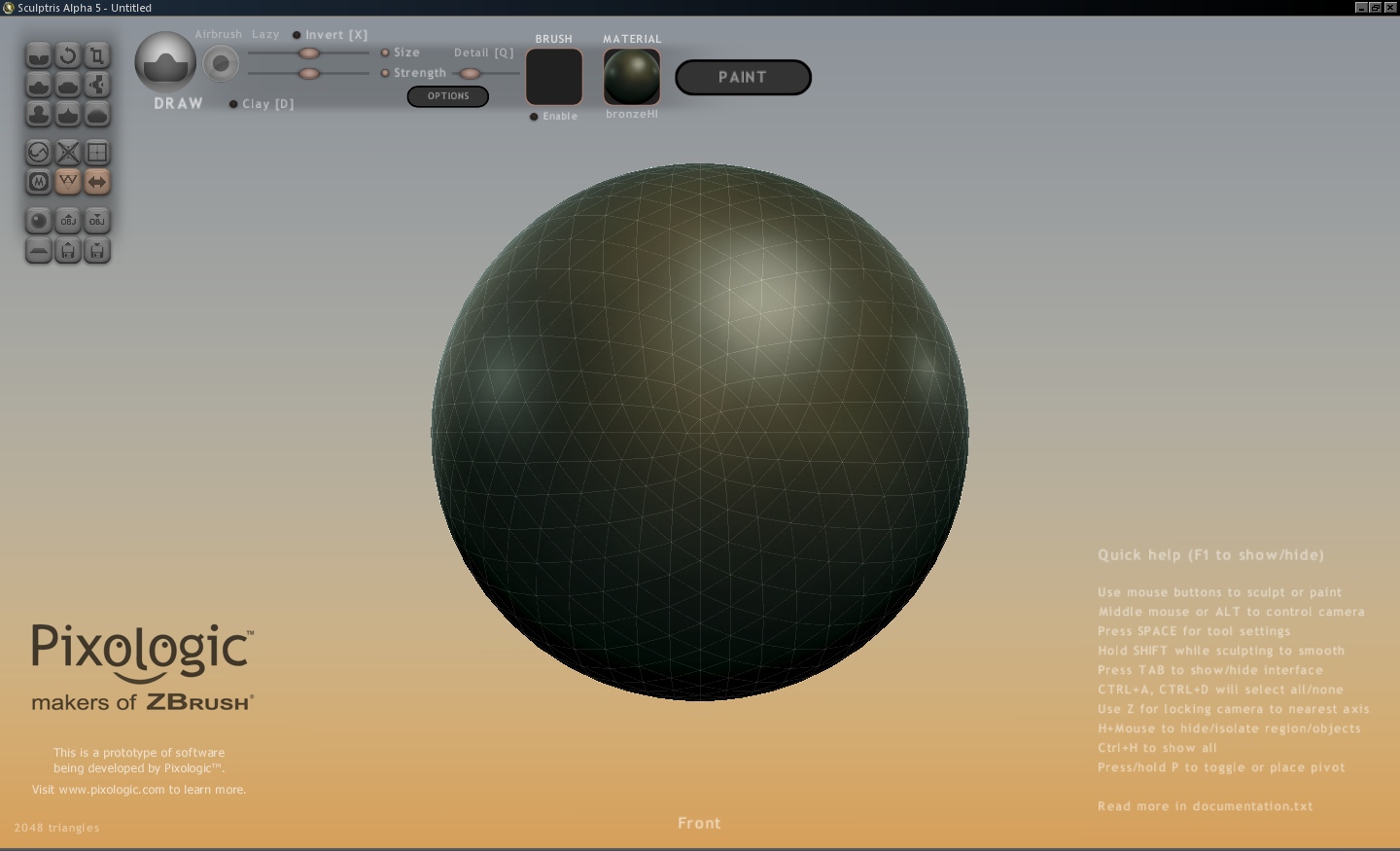Click the Detail slider handle
Viewport: 1400px width, 851px height.
471,74
